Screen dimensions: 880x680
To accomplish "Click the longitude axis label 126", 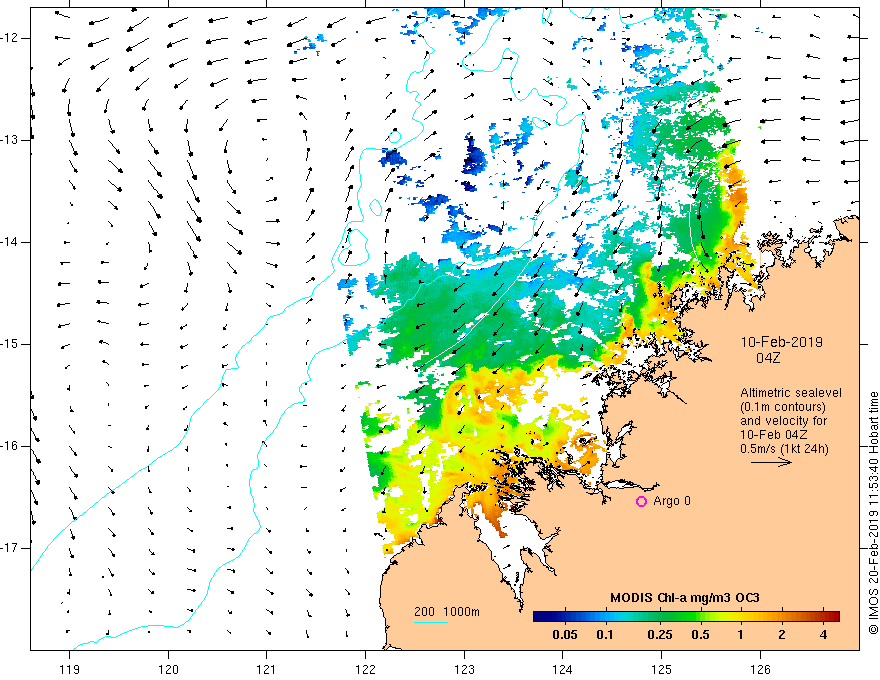I will coord(760,669).
